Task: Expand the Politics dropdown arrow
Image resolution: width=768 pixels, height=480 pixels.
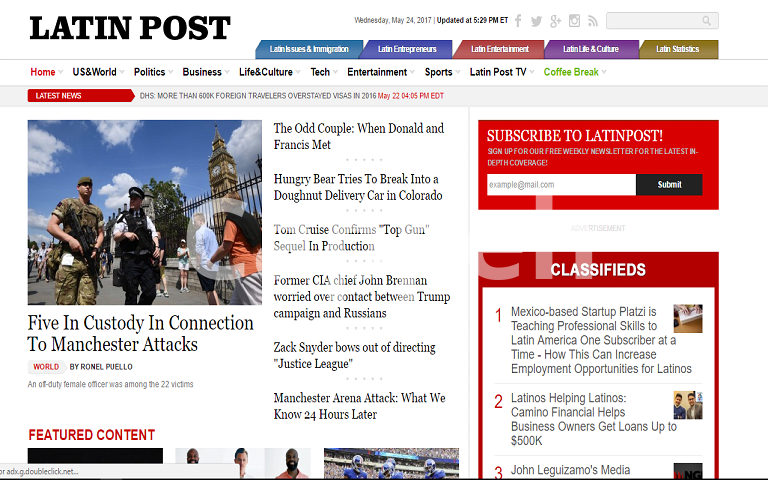Action: [x=171, y=73]
